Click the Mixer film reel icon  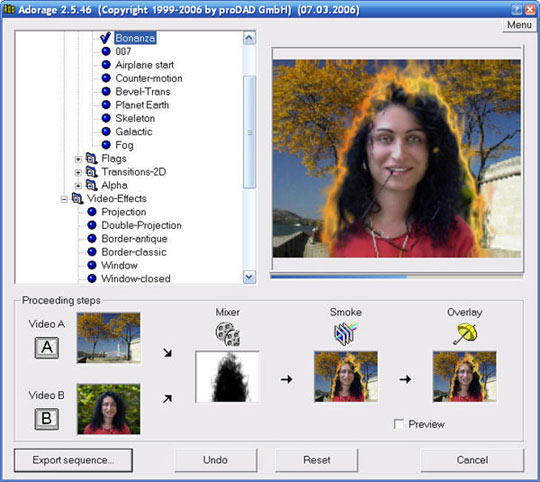(x=228, y=334)
